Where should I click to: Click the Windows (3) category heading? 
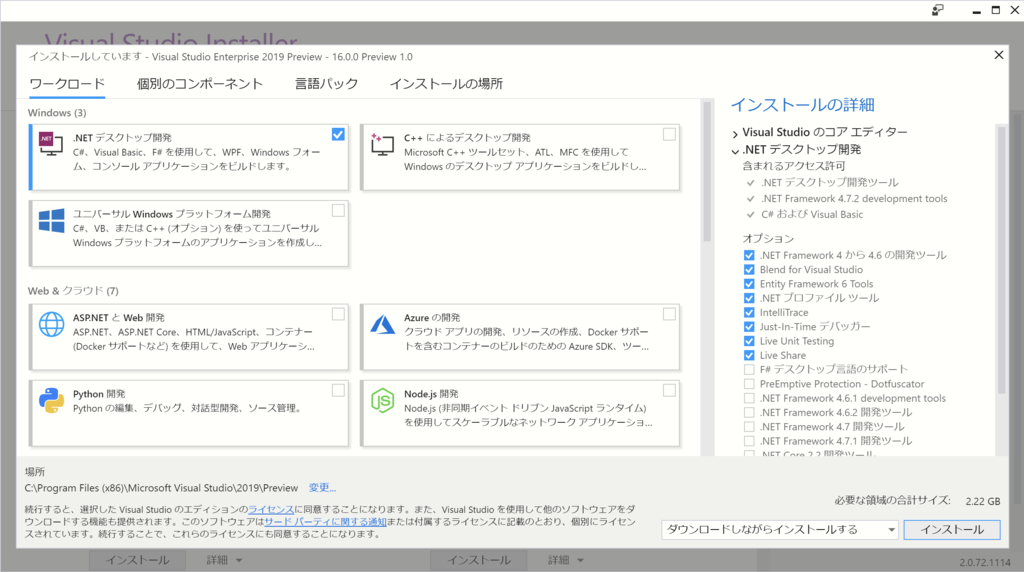[x=57, y=113]
